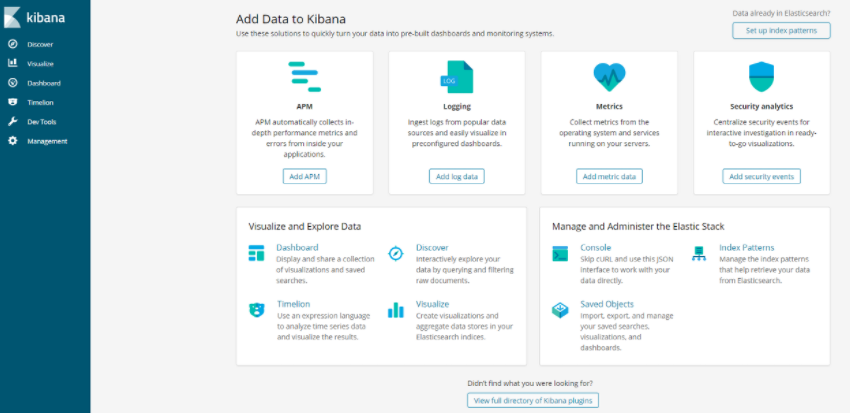Screen dimensions: 850x413
Task: Click the Logging card title
Action: pos(456,106)
